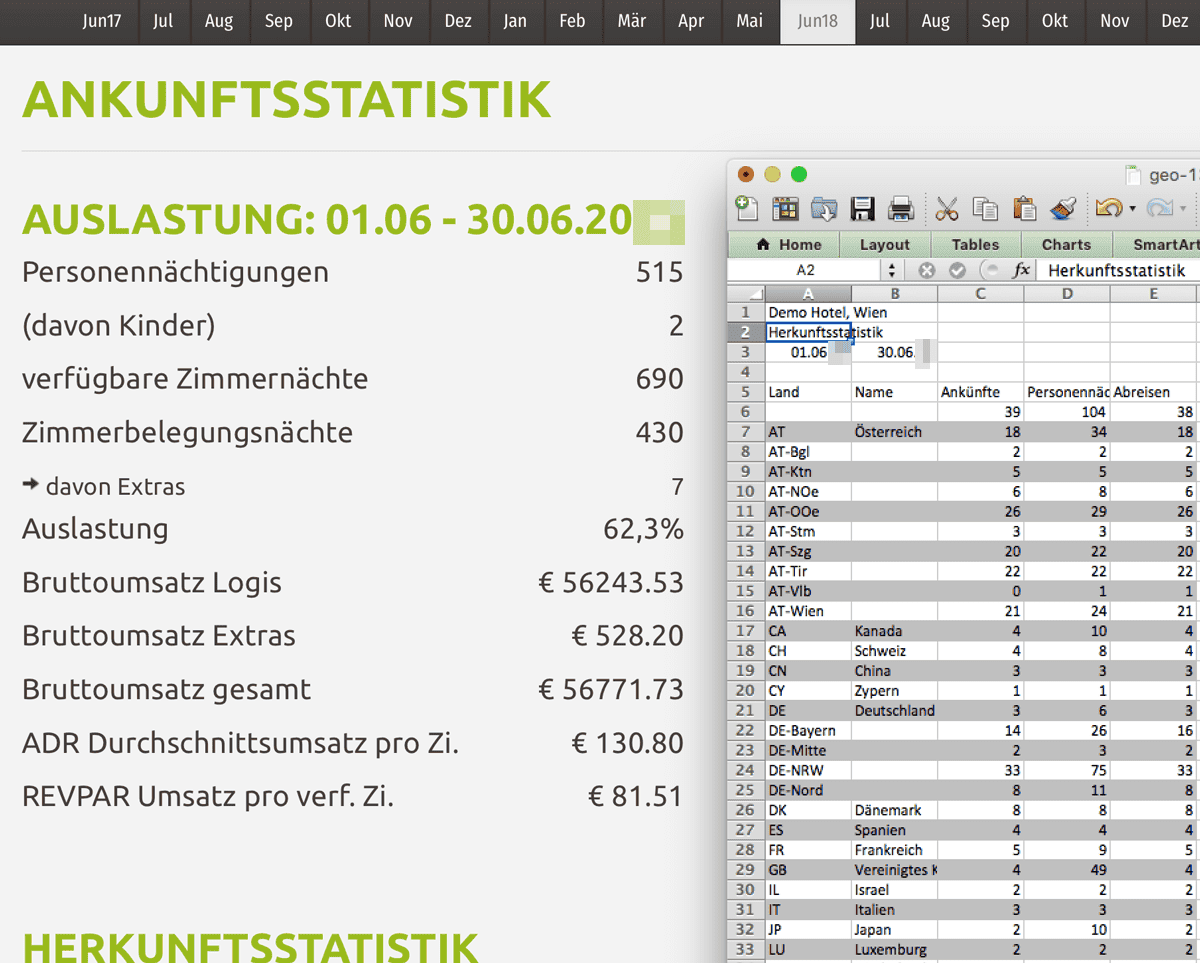This screenshot has width=1200, height=963.
Task: Create a new workbook in Excel toolbar
Action: click(x=746, y=208)
